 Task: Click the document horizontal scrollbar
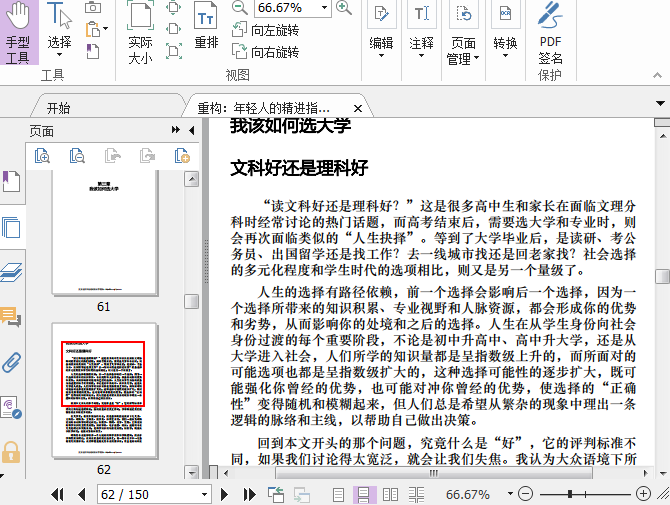pos(434,473)
